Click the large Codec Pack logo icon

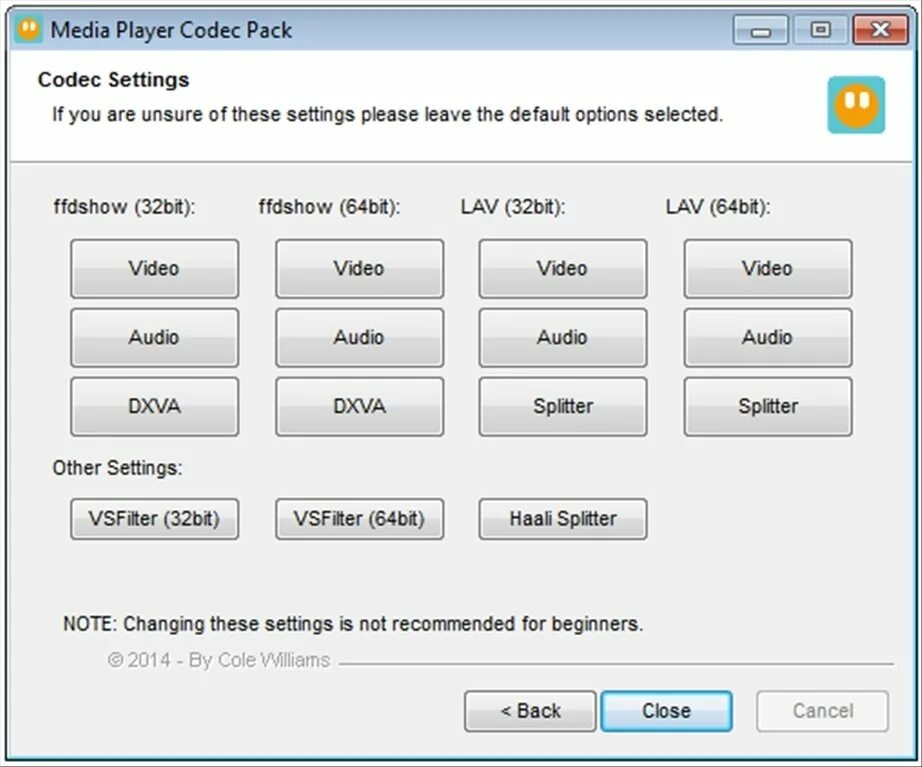click(x=856, y=105)
